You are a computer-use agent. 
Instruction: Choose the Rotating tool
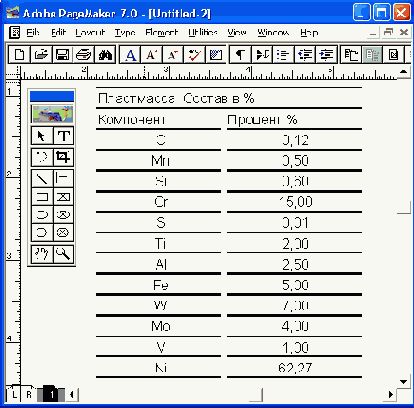(42, 157)
